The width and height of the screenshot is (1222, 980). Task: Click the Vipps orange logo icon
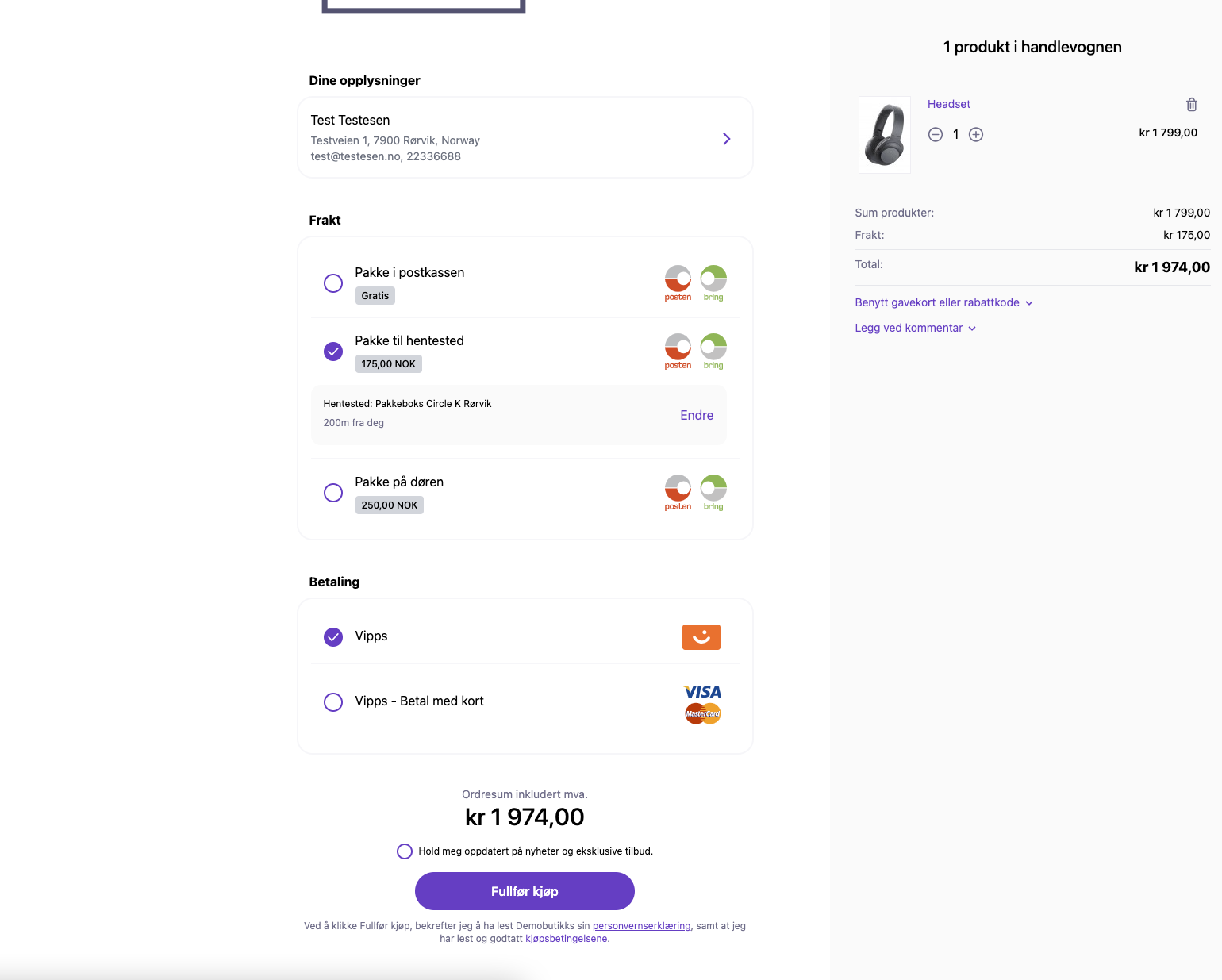pos(701,637)
